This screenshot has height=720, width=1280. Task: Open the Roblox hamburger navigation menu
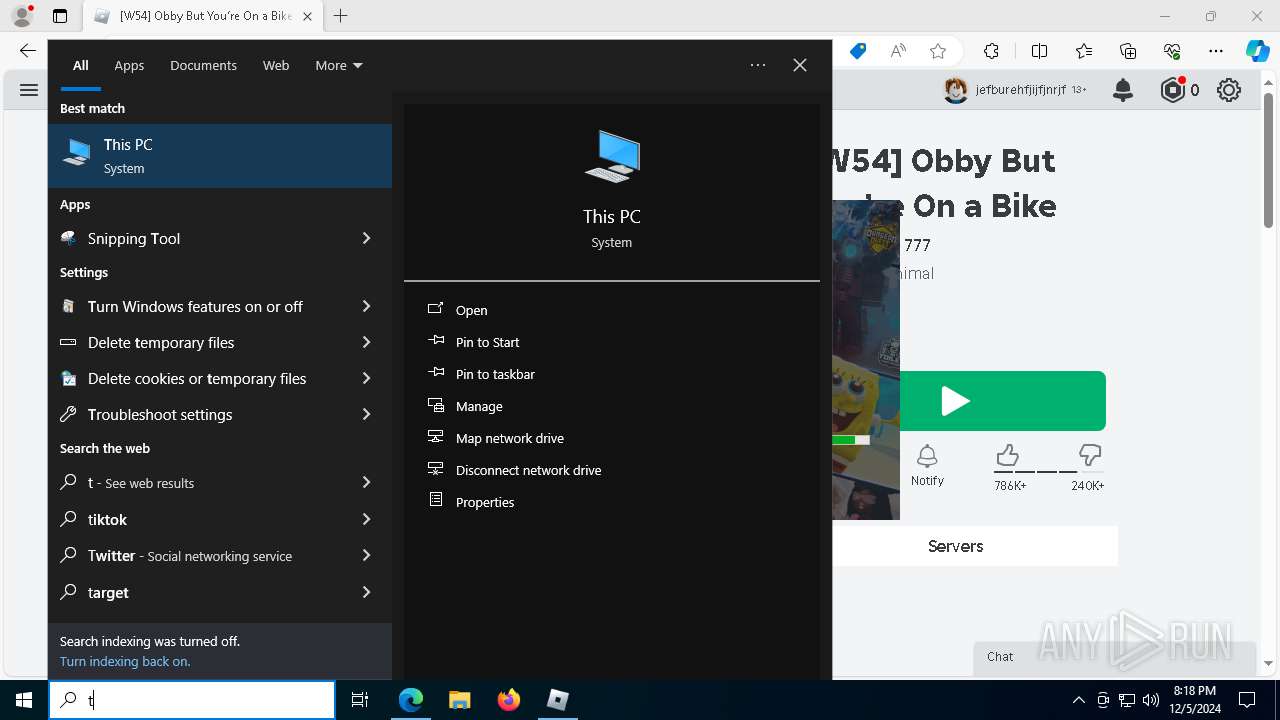[28, 90]
